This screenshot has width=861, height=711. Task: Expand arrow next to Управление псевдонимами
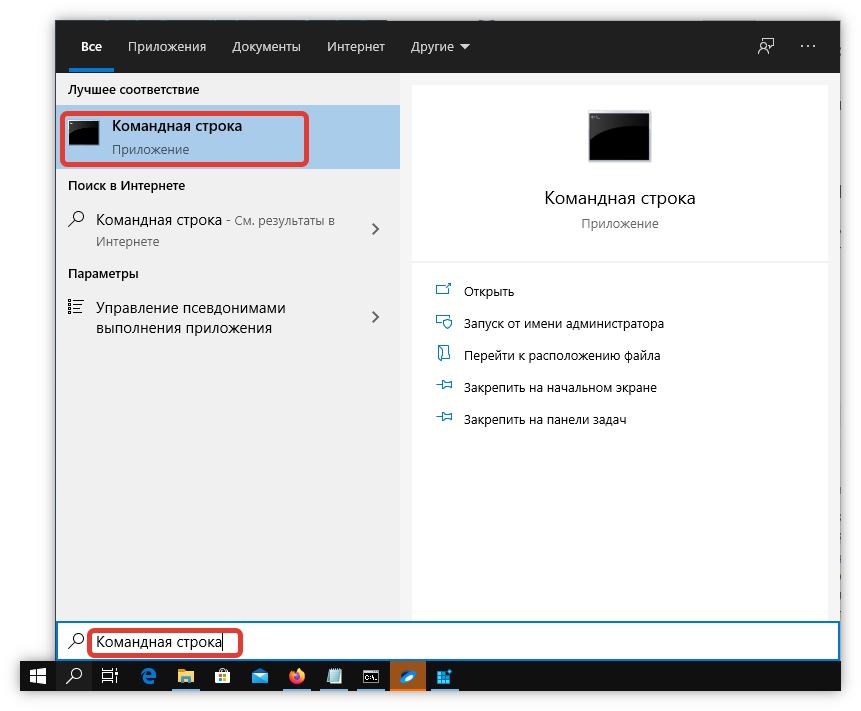tap(376, 317)
